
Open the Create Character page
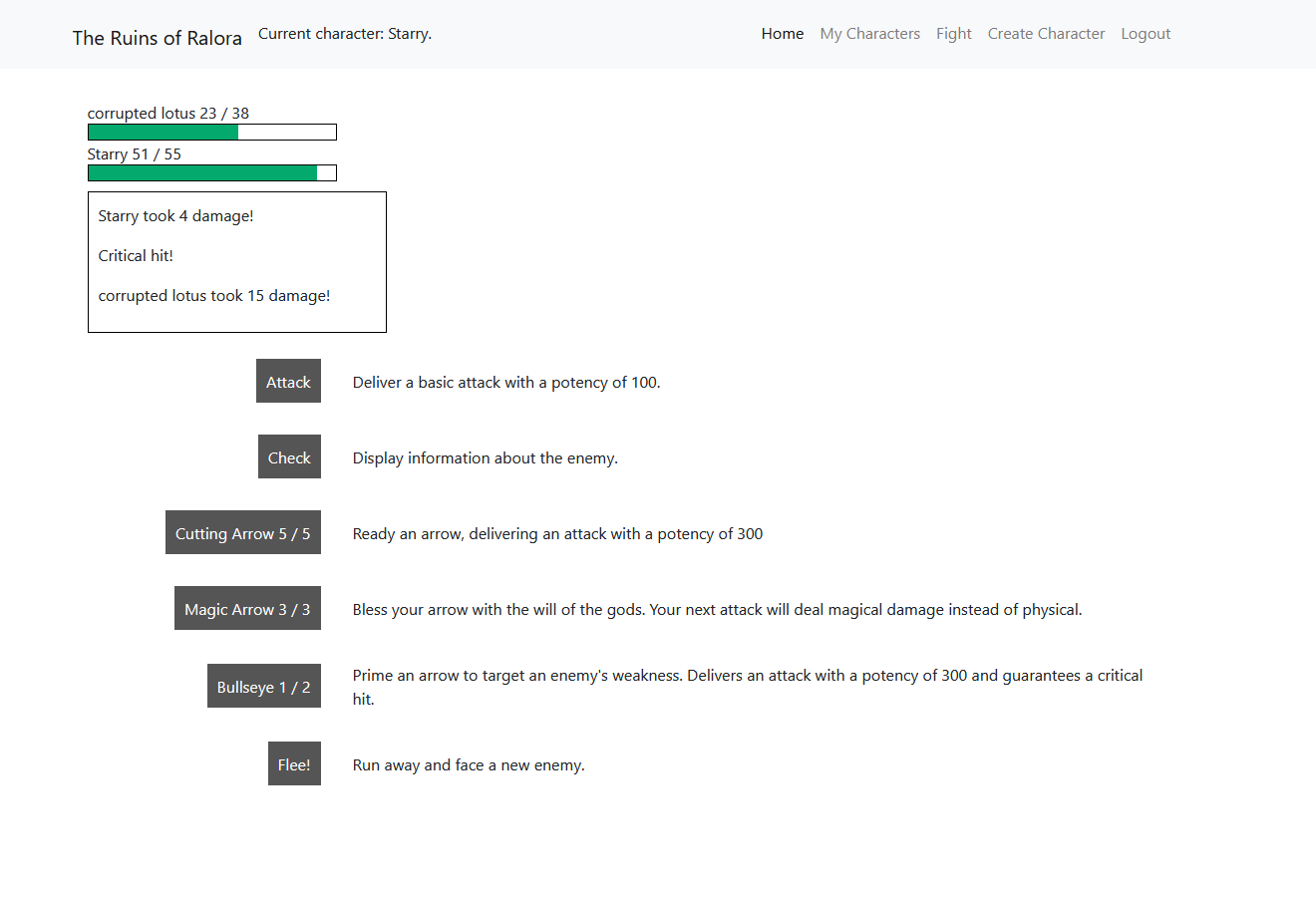point(1046,34)
